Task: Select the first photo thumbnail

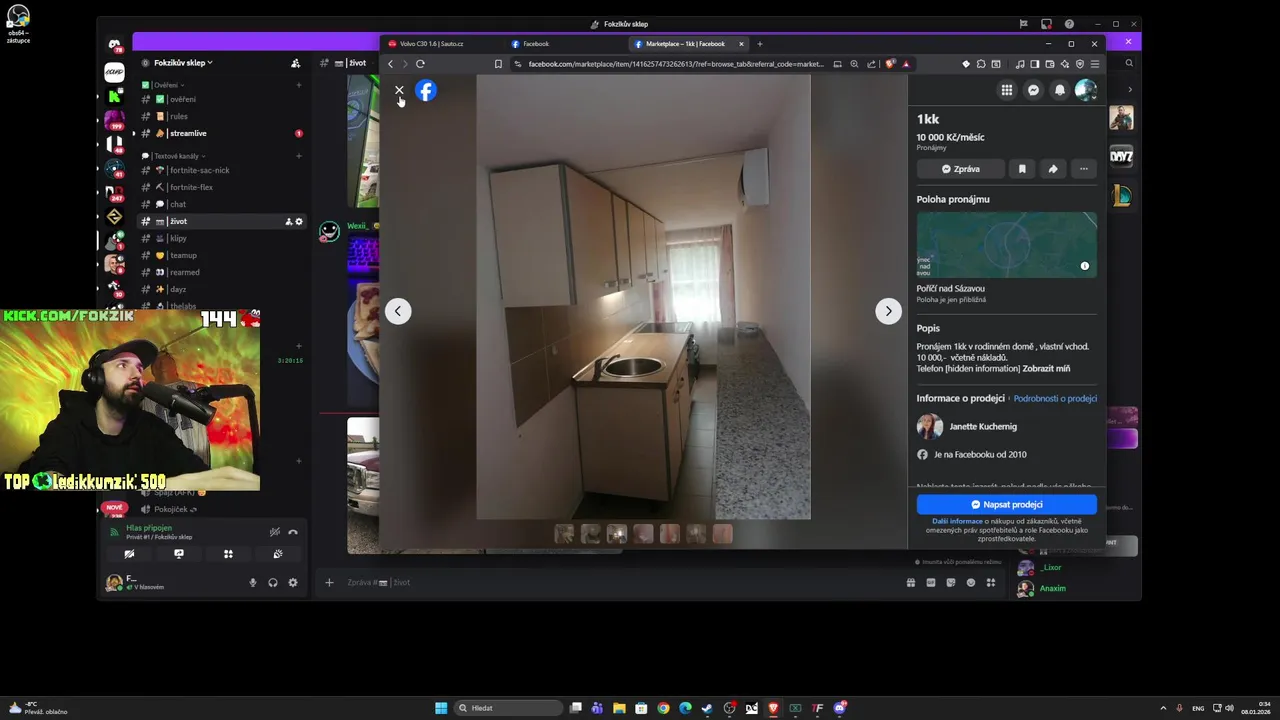Action: pyautogui.click(x=564, y=535)
